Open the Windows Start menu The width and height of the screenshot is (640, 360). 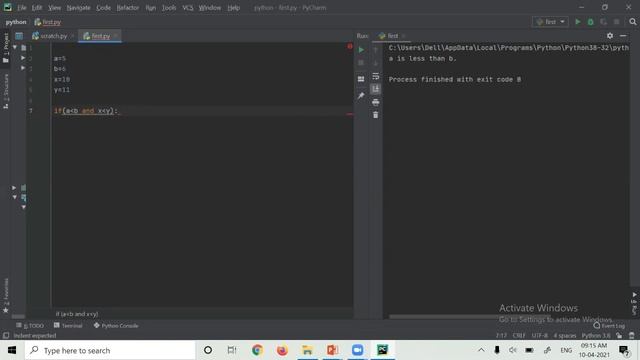[x=12, y=350]
